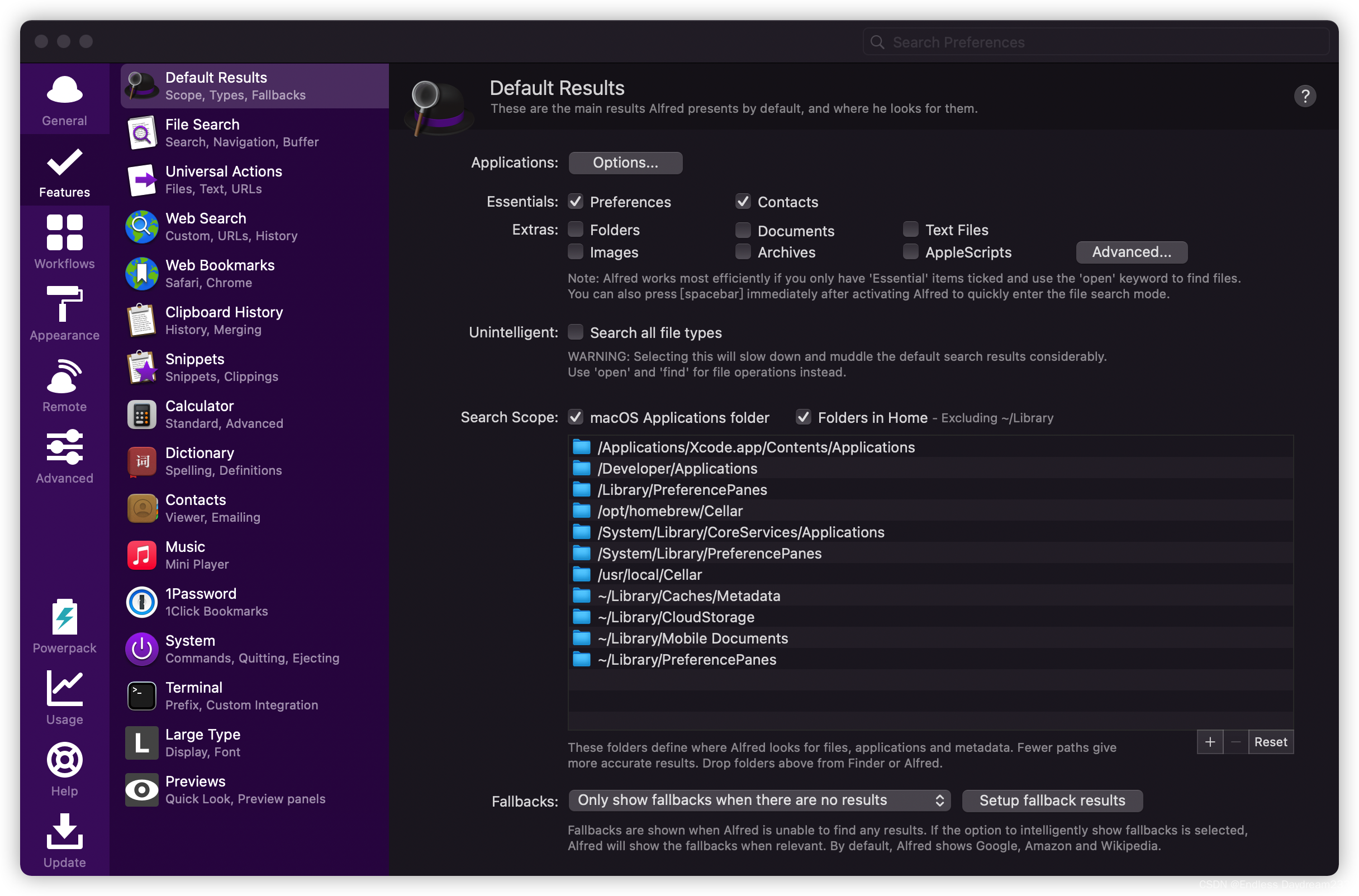Enable the Folders extras checkbox
The image size is (1359, 896).
tap(576, 230)
